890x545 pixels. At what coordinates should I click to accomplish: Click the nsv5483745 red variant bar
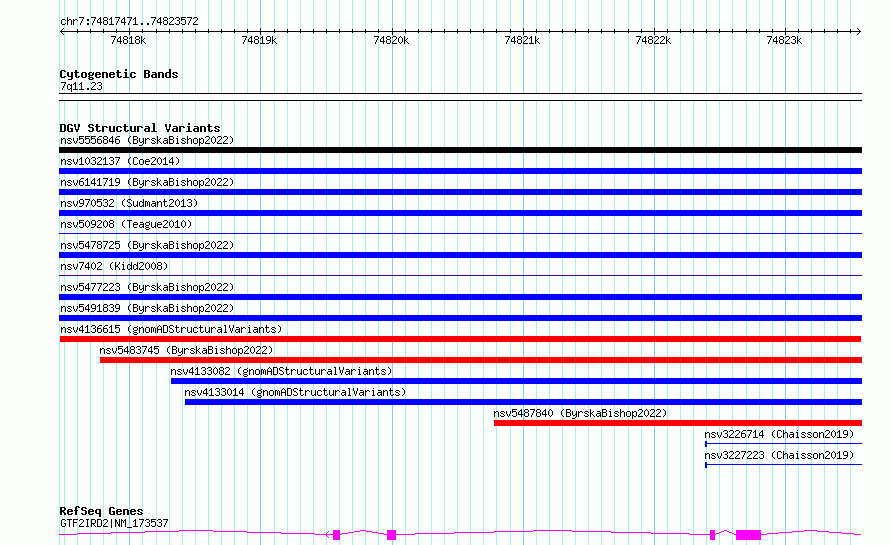[481, 360]
